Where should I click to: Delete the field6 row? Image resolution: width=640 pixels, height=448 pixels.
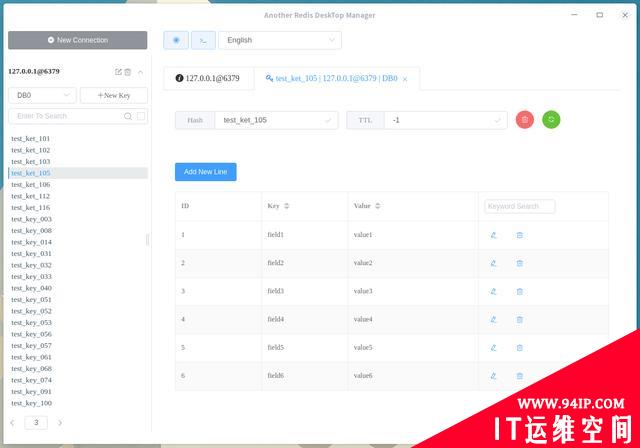click(x=520, y=376)
